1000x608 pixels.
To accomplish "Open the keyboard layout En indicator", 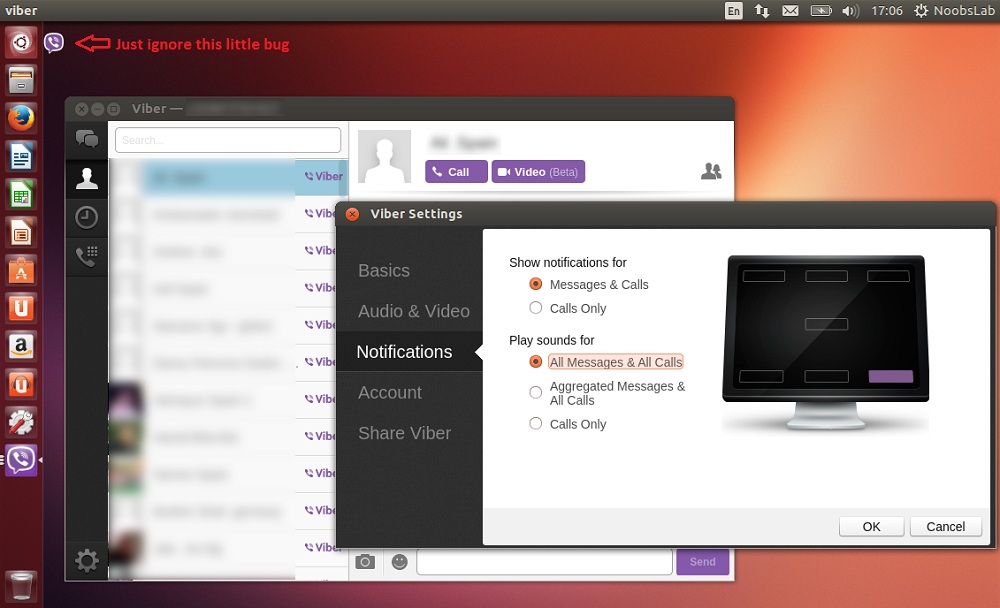I will point(734,11).
